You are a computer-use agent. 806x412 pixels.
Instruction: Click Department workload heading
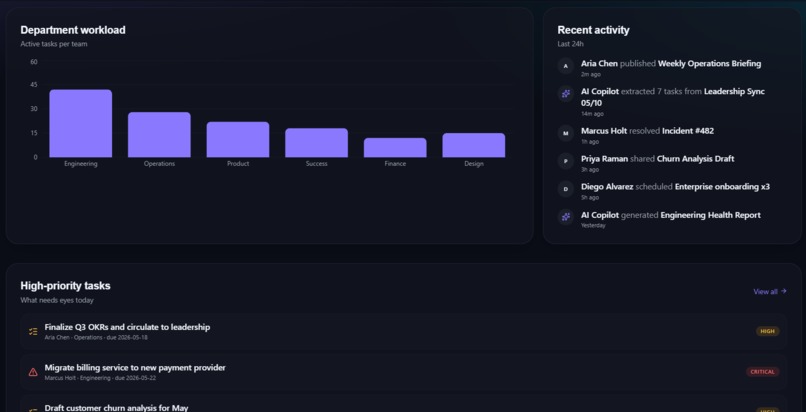pos(73,30)
